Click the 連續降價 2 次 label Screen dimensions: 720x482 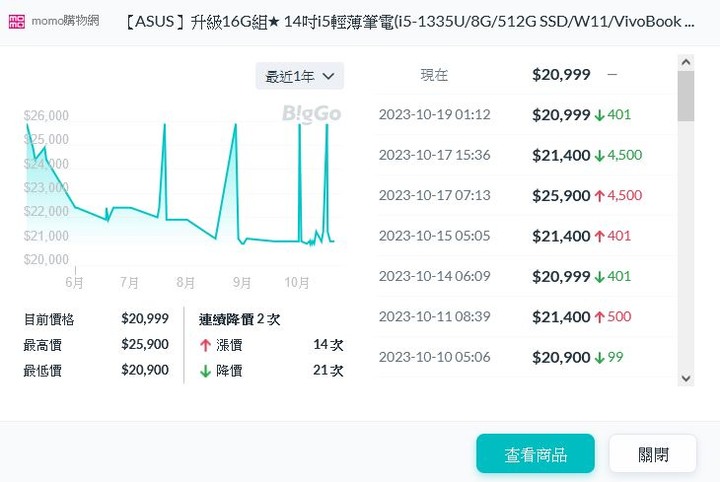coord(239,319)
